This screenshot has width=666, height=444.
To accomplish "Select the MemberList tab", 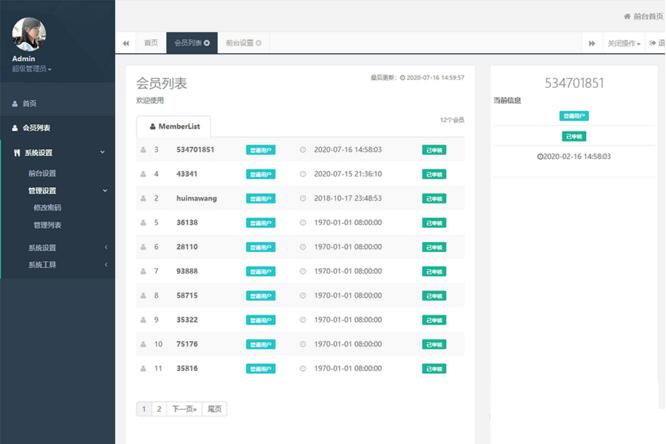I will click(173, 126).
